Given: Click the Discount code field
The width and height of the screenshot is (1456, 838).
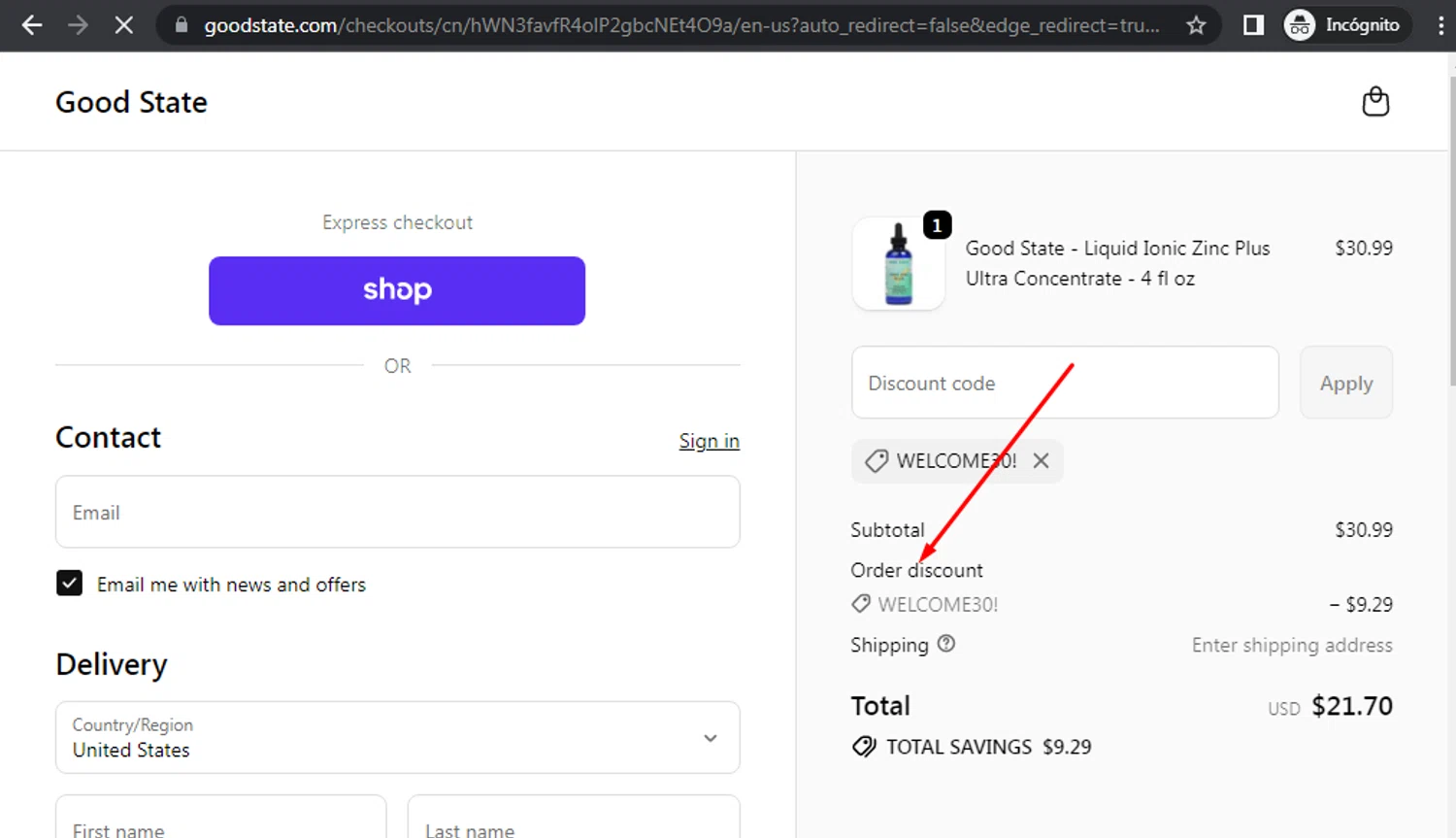Looking at the screenshot, I should (x=1065, y=383).
